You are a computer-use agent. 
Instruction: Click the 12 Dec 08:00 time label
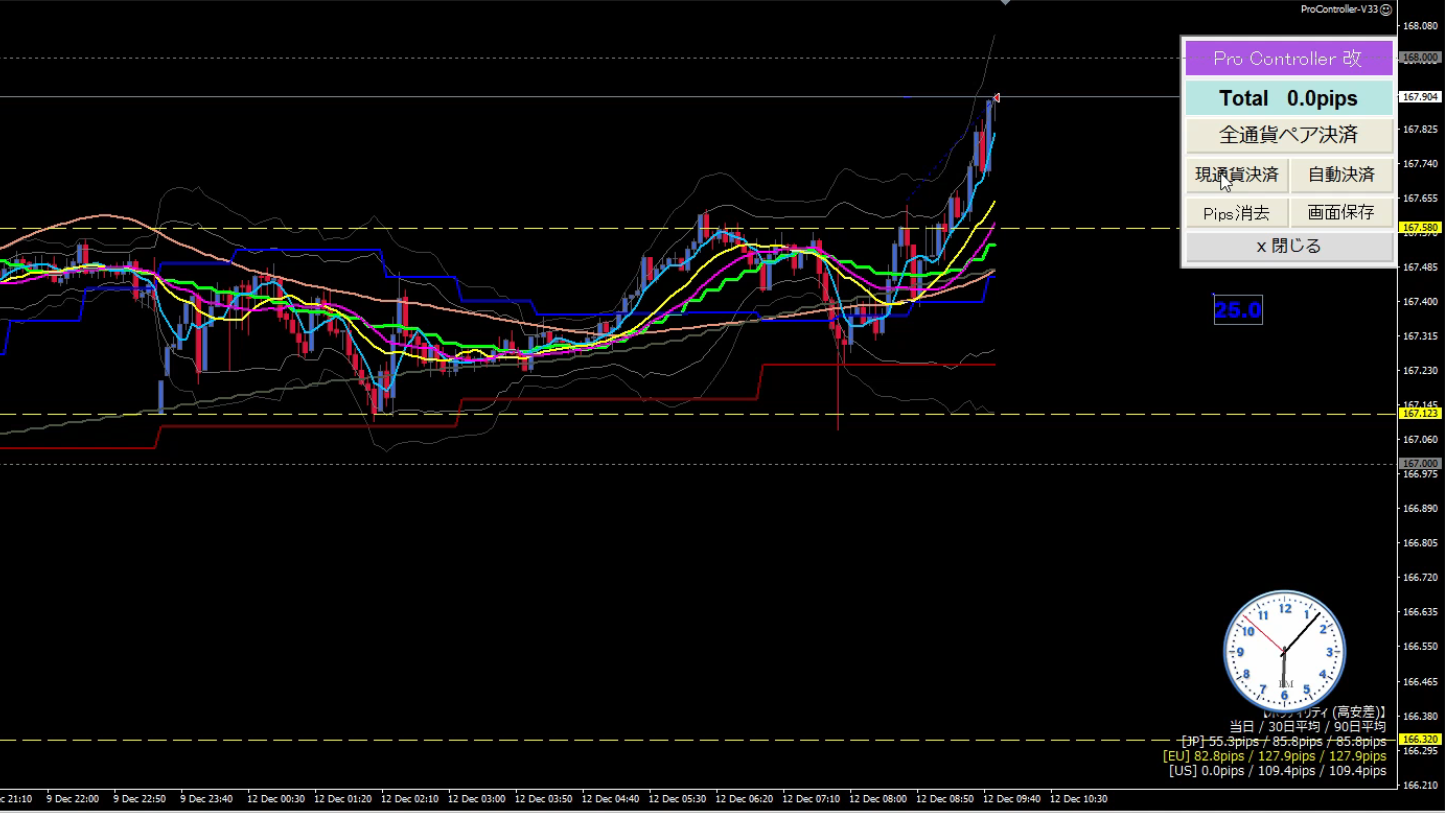pos(878,799)
